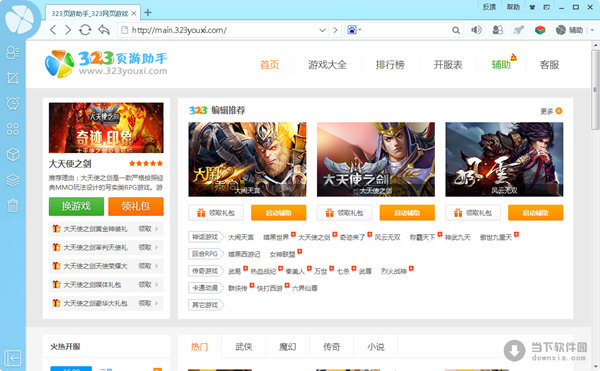Open green 辅助 navigation item

[501, 65]
